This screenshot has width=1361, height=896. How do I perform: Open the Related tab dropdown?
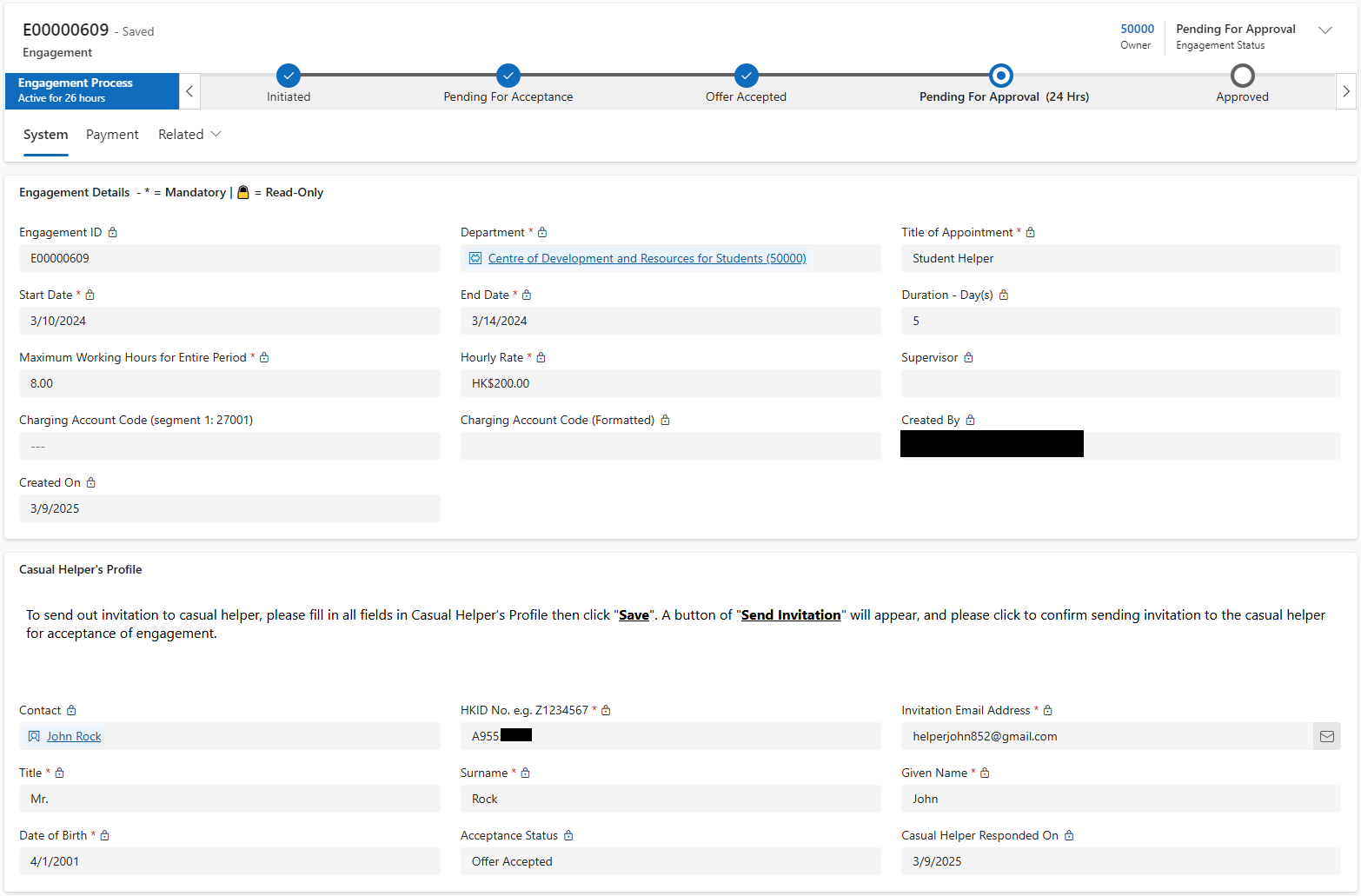tap(189, 135)
